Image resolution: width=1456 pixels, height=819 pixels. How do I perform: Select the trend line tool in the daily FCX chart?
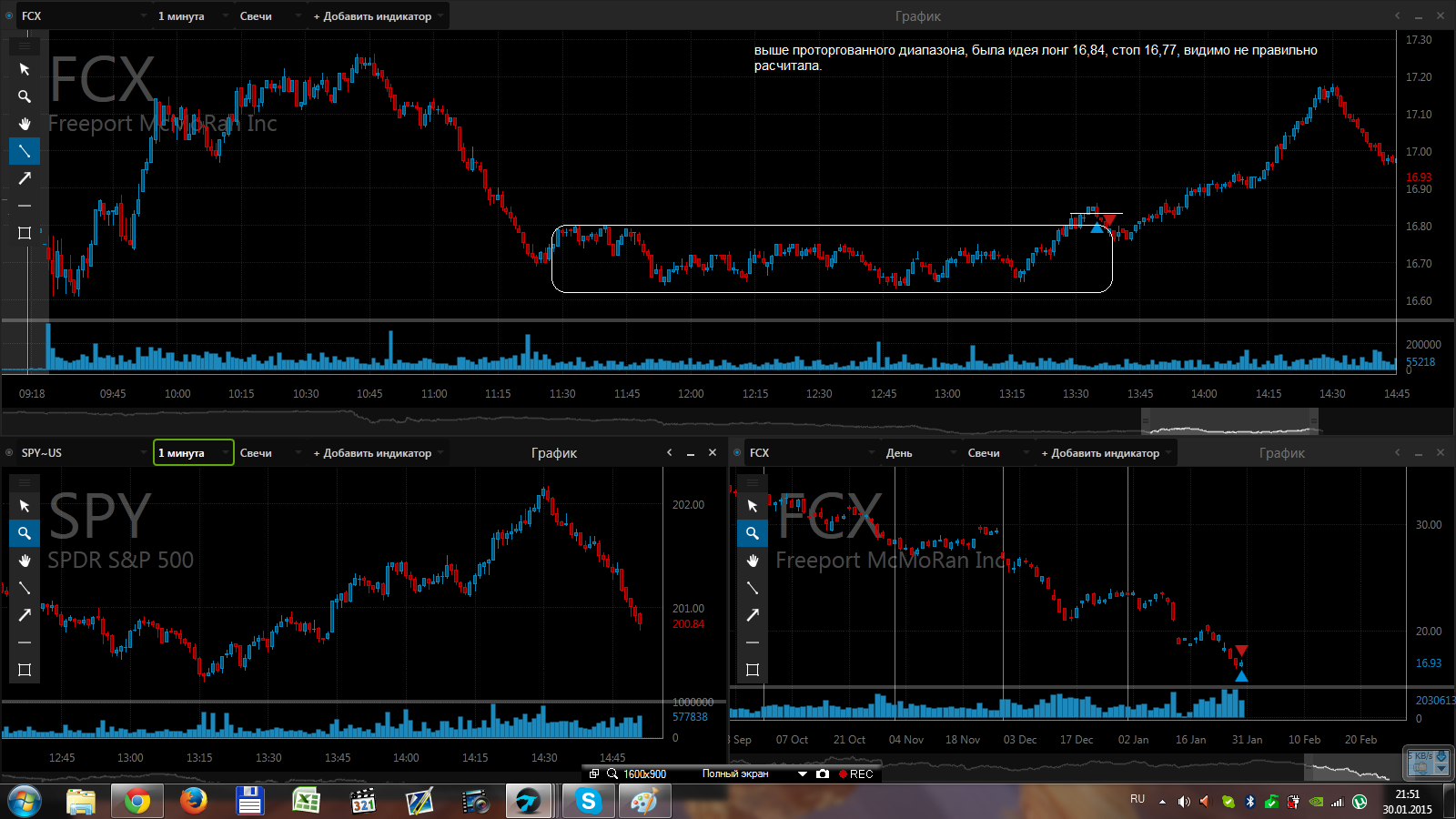pos(753,588)
